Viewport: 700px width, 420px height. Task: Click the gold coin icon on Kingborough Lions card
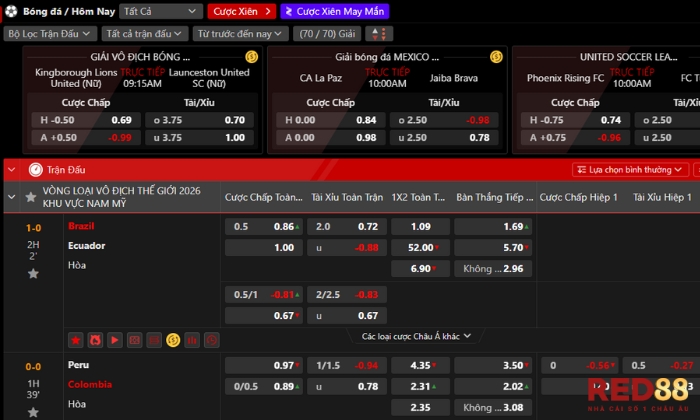tap(251, 57)
